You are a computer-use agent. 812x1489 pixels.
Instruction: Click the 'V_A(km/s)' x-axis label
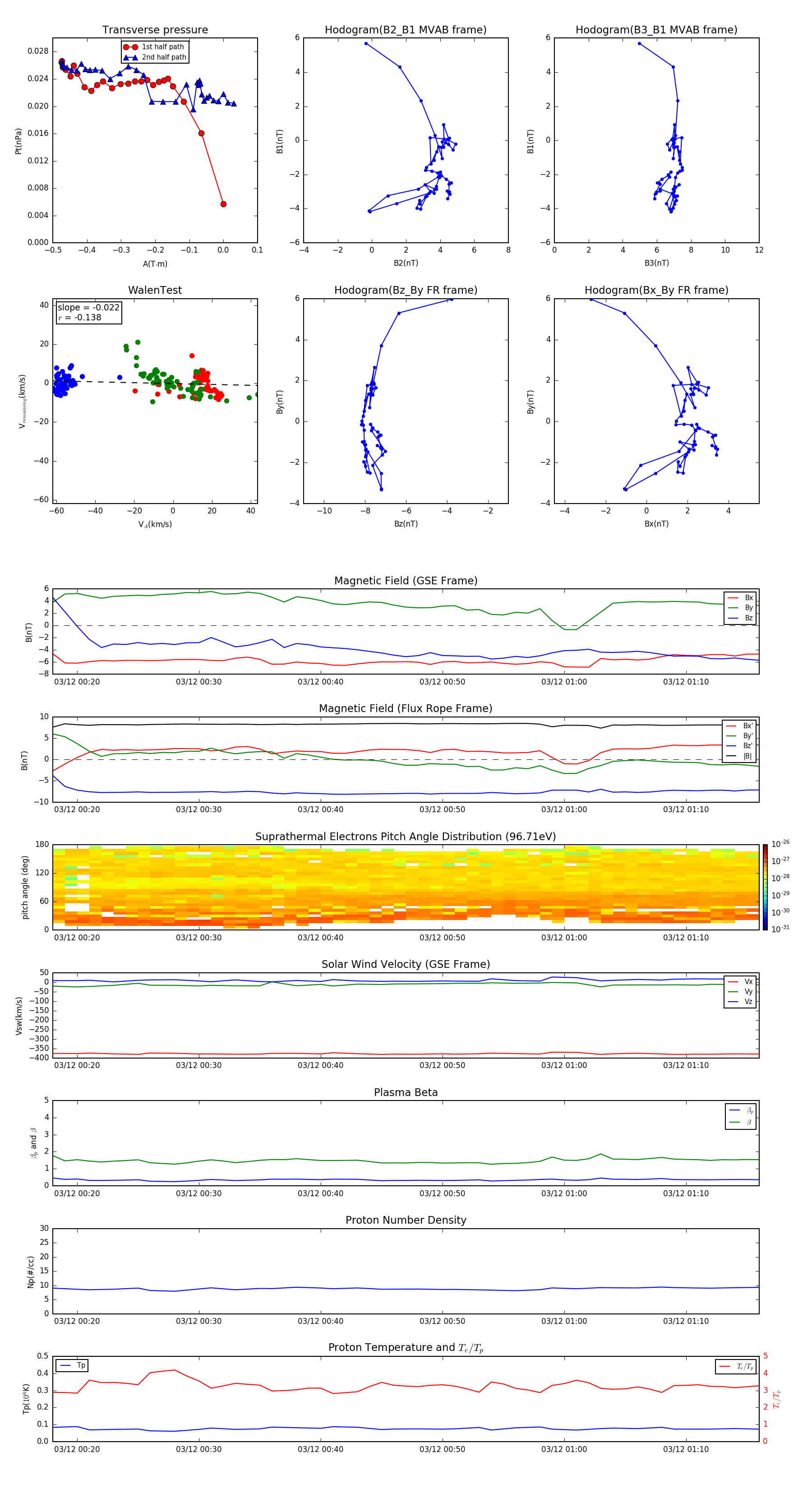click(x=155, y=524)
